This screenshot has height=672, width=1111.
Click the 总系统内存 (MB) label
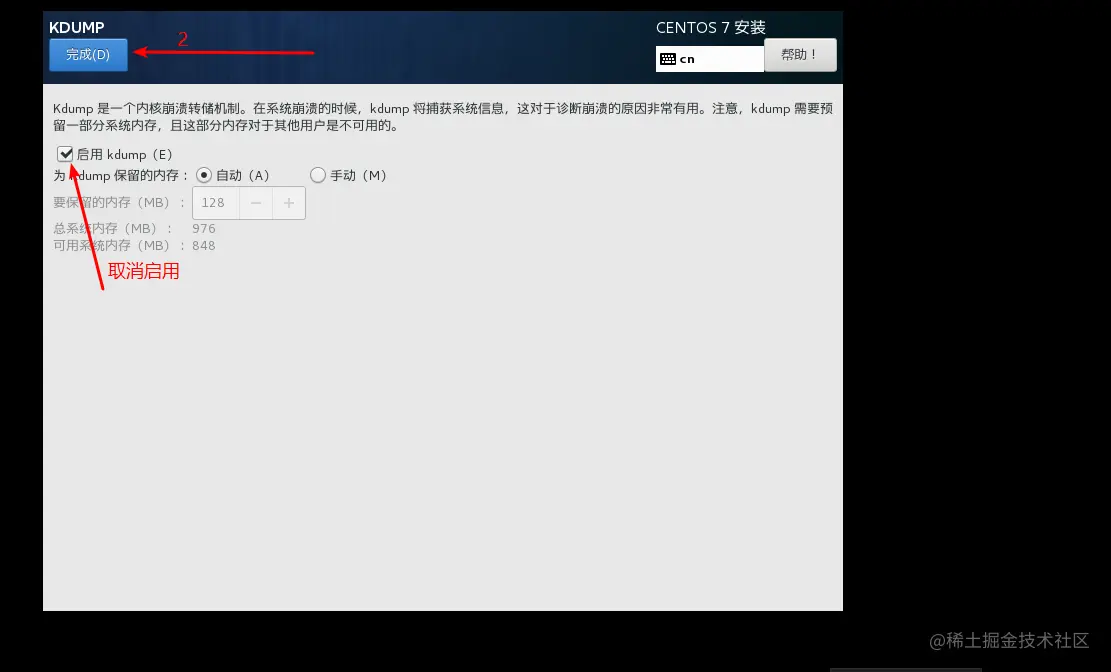113,228
